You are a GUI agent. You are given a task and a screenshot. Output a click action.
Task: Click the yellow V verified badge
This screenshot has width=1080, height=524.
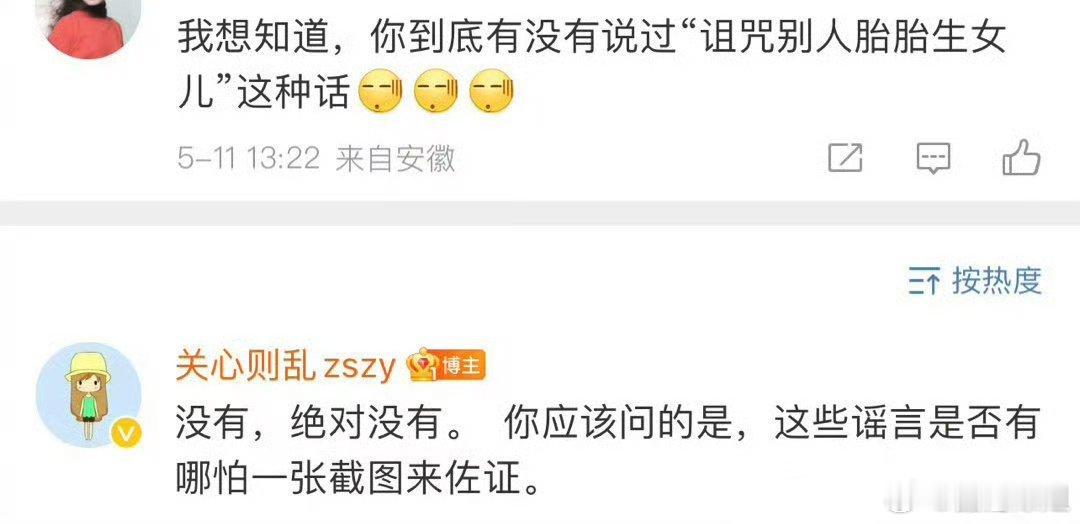[127, 434]
